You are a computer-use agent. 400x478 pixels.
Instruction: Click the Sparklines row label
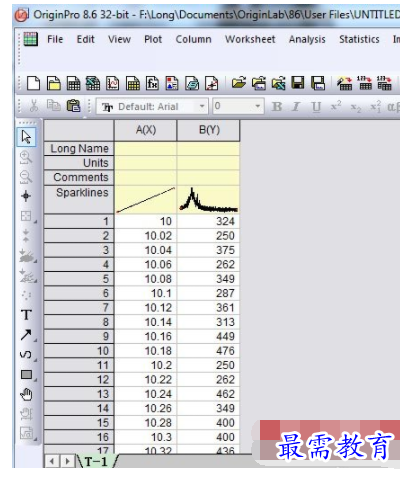click(x=79, y=200)
